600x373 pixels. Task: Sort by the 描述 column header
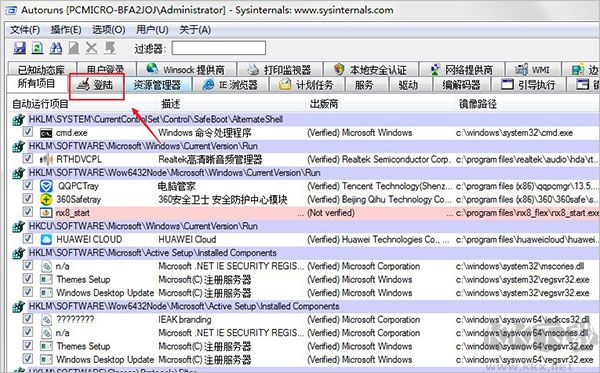[x=231, y=104]
